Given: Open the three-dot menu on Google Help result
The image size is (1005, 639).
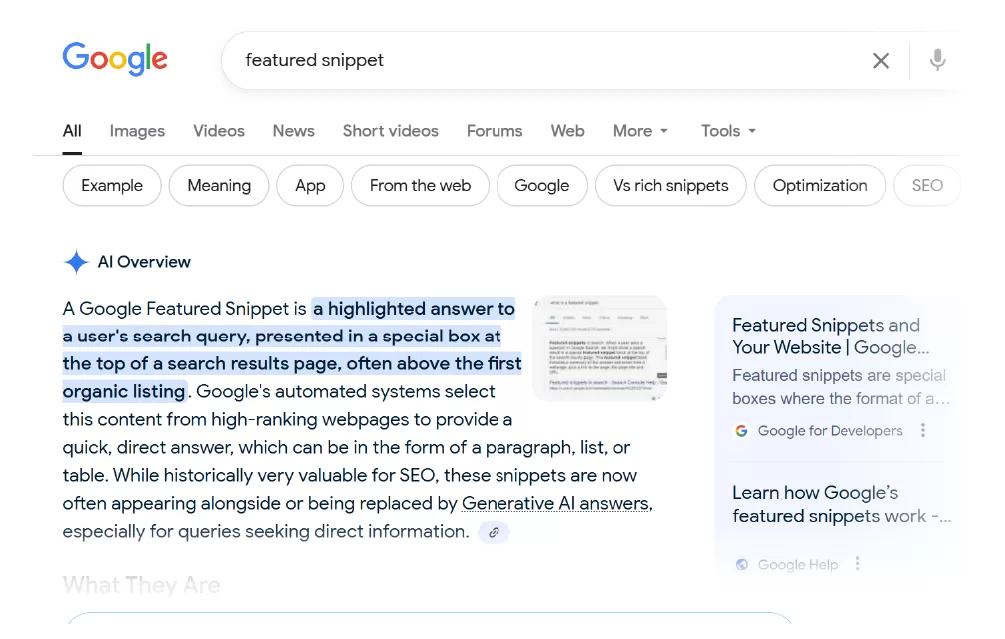Looking at the screenshot, I should coord(857,564).
